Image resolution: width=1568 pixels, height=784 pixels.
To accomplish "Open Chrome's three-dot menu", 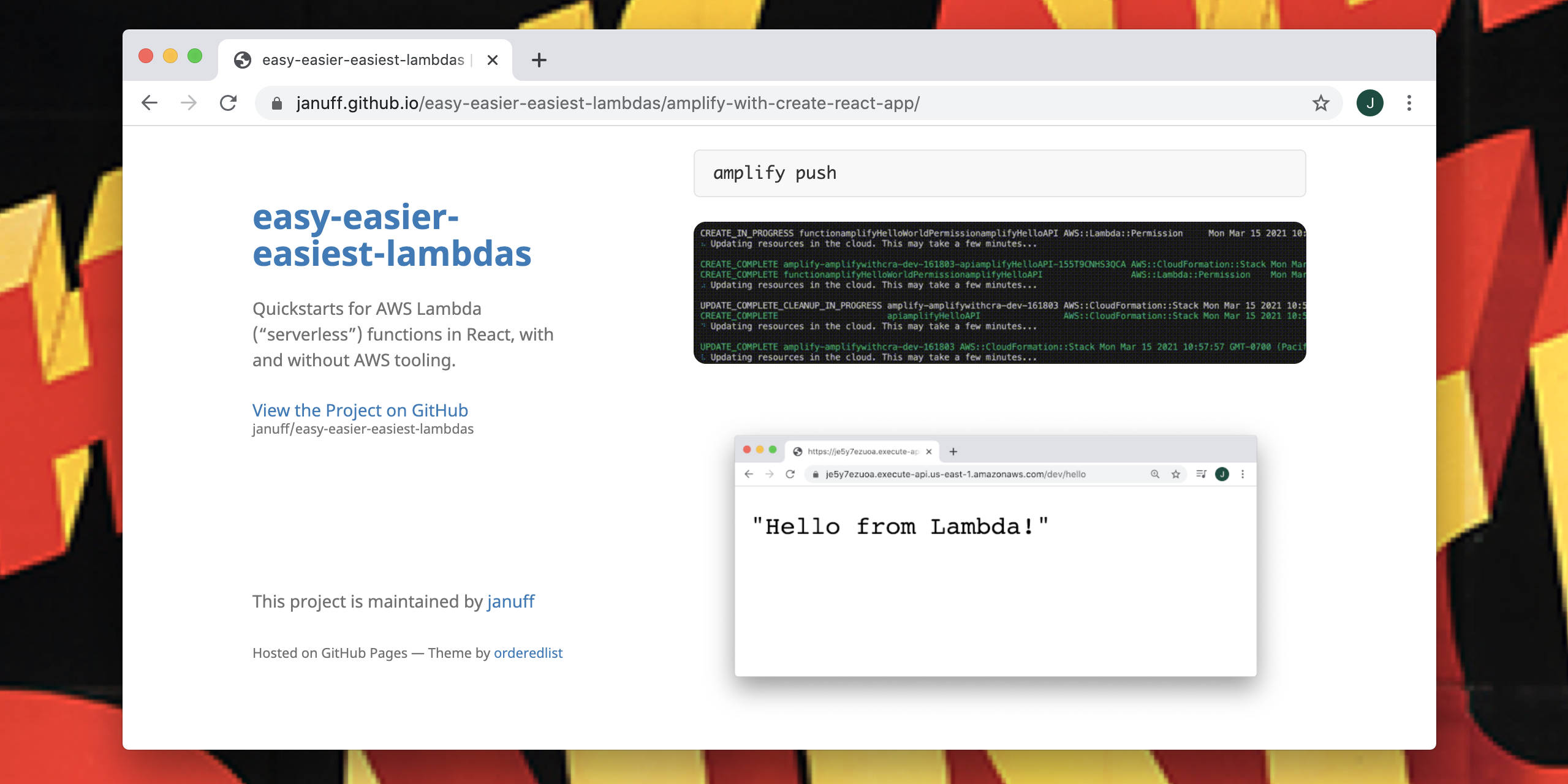I will tap(1409, 103).
